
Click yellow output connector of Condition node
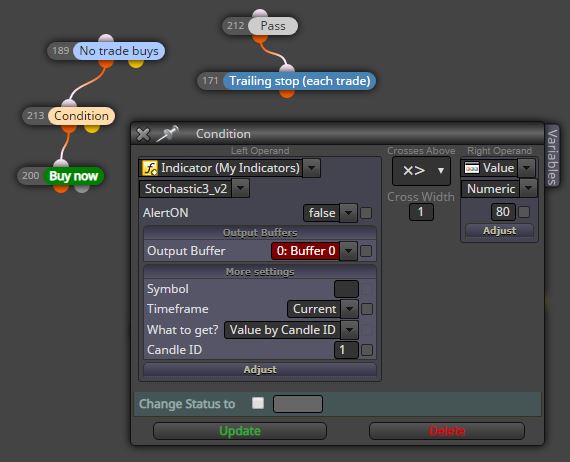92,129
